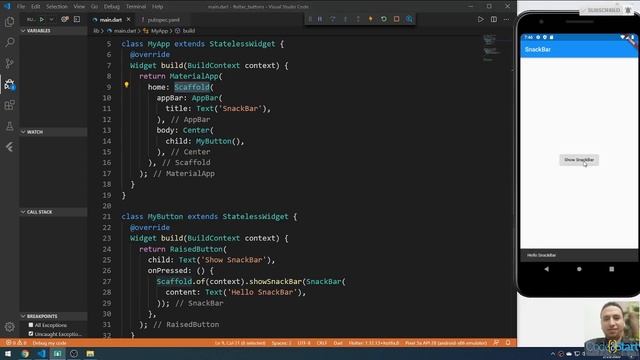The image size is (640, 360).
Task: Open the View menu
Action: (79, 7)
